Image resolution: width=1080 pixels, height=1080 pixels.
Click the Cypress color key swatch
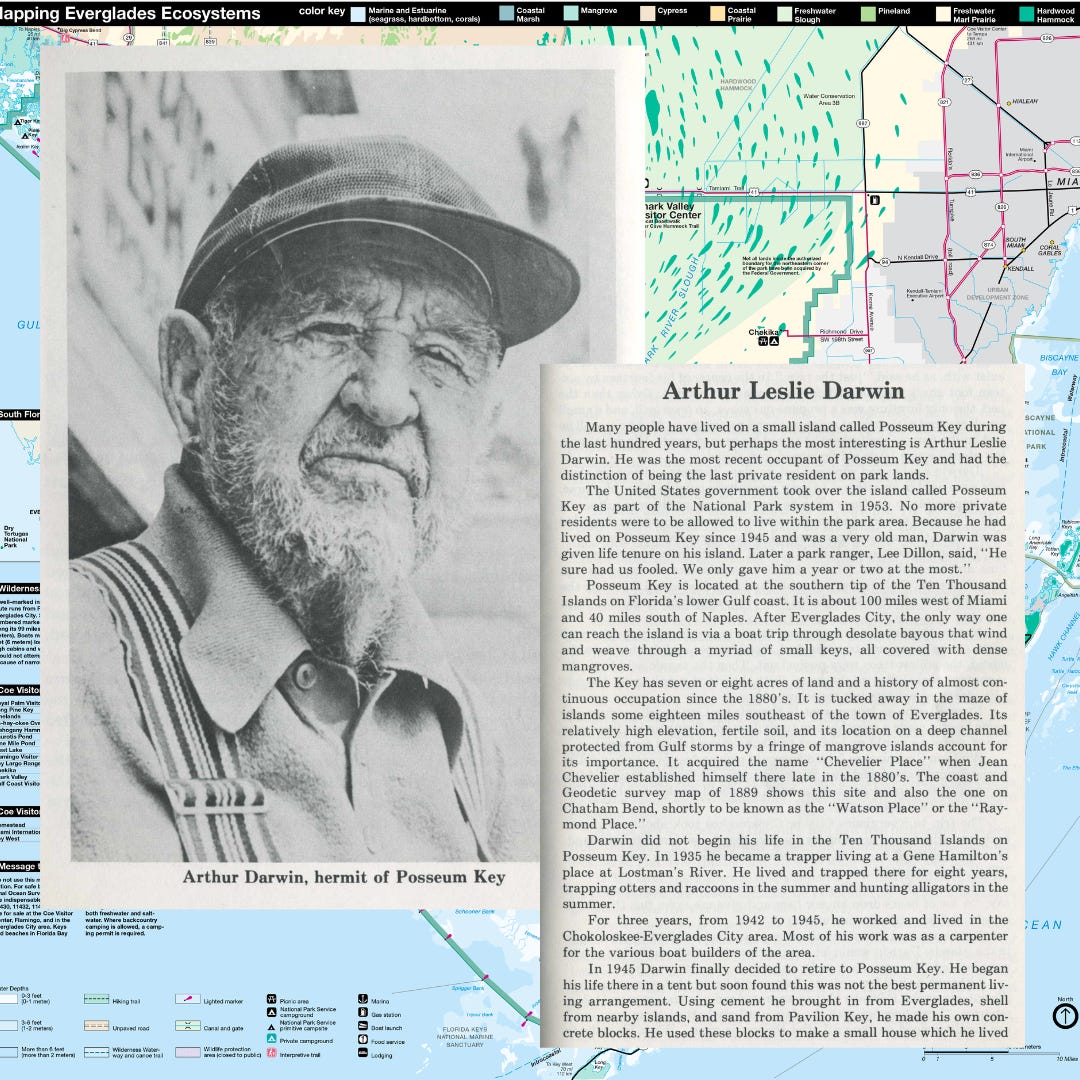coord(647,14)
